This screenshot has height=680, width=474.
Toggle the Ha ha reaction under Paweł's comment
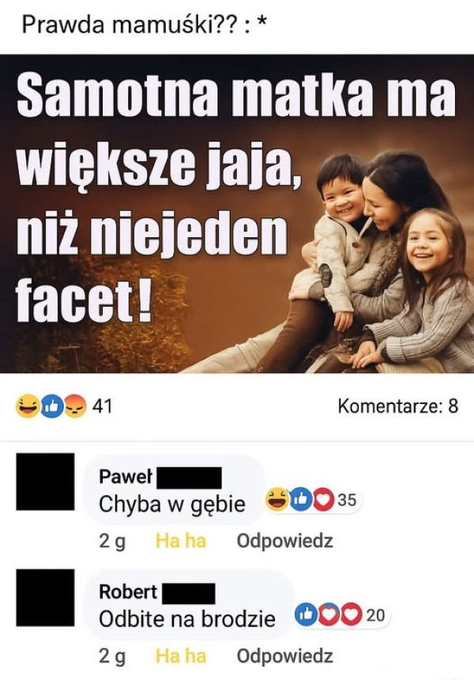tap(181, 541)
